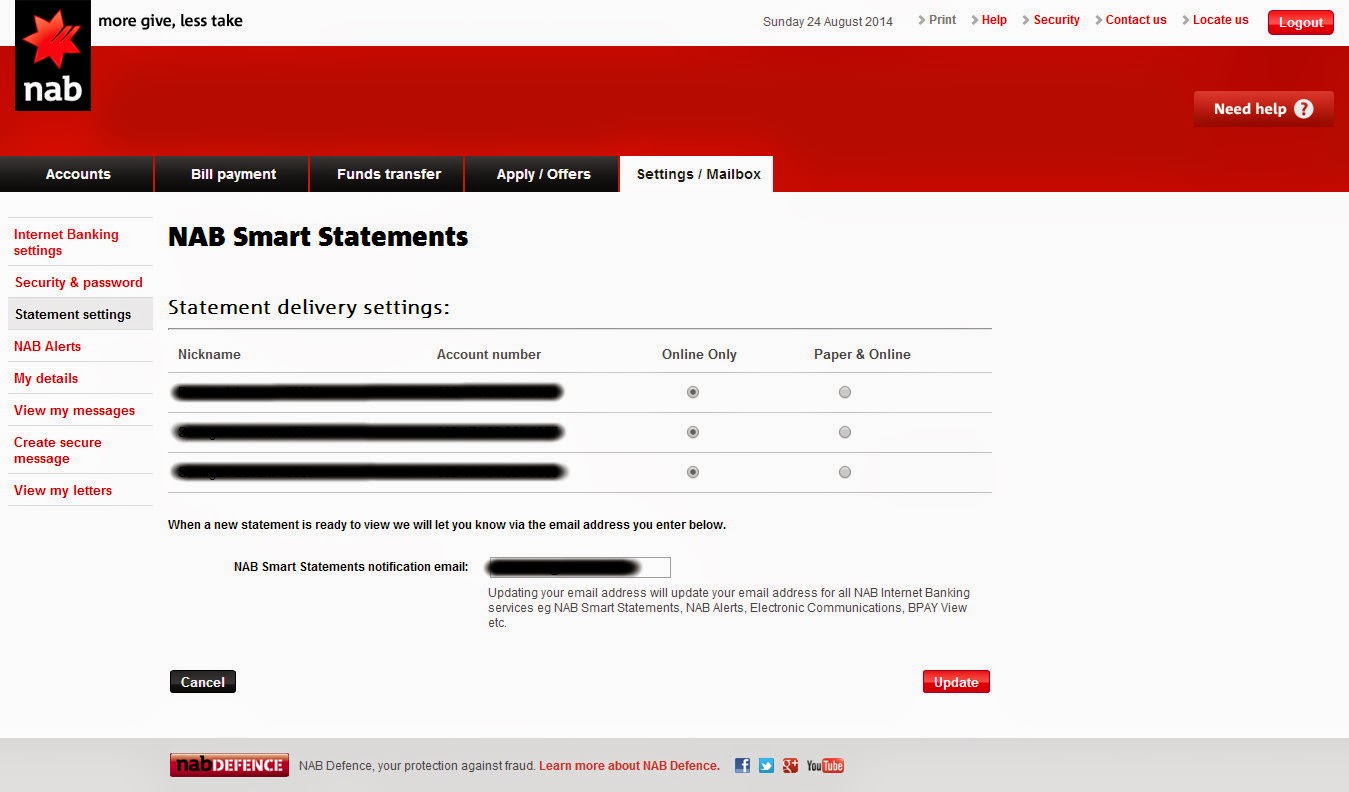Screen dimensions: 1349x792
Task: Open NAB Google Plus icon
Action: 790,766
